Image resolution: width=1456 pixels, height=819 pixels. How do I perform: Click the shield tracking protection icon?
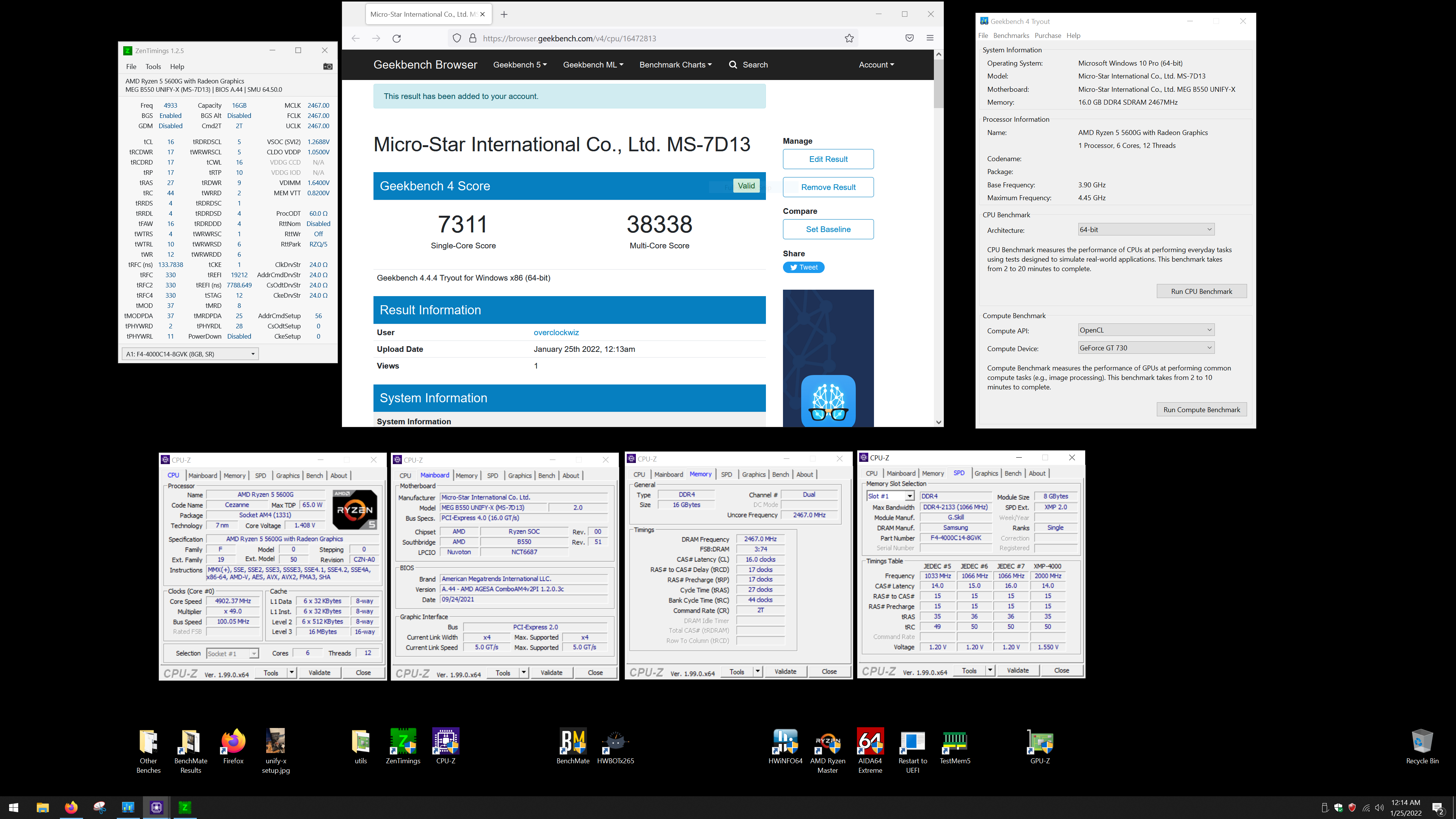point(457,38)
